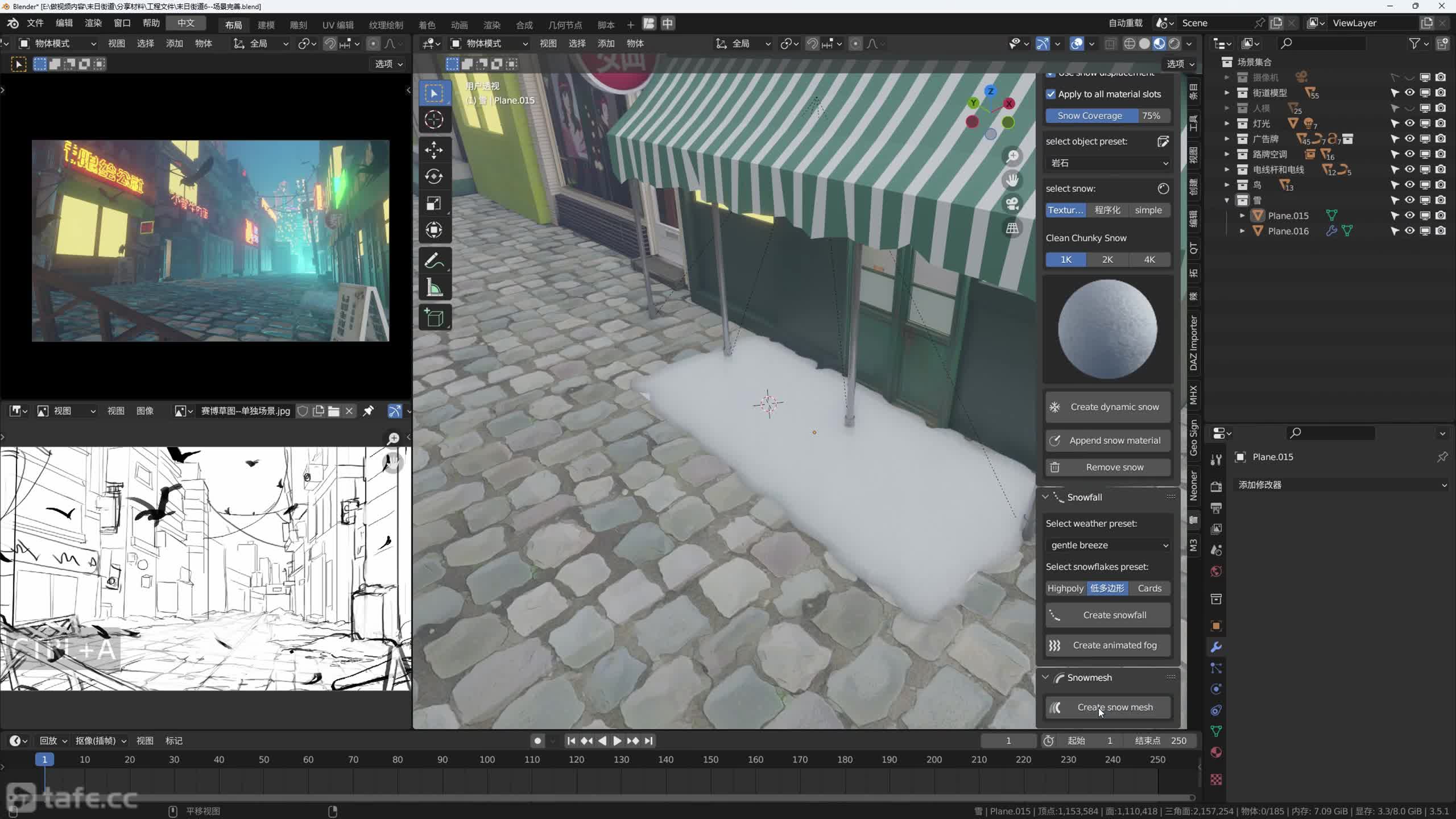This screenshot has height=819, width=1456.
Task: Select 1K snow texture resolution
Action: [1066, 260]
